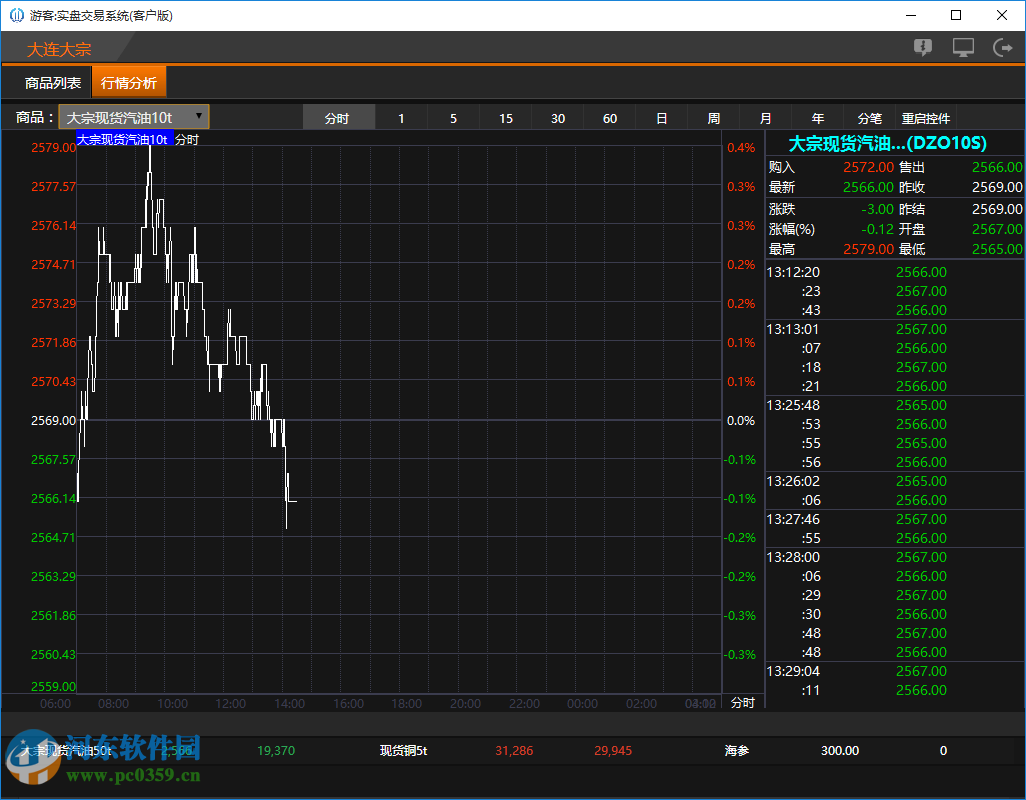
Task: Select the tick row at 13:28:00
Action: tap(894, 557)
